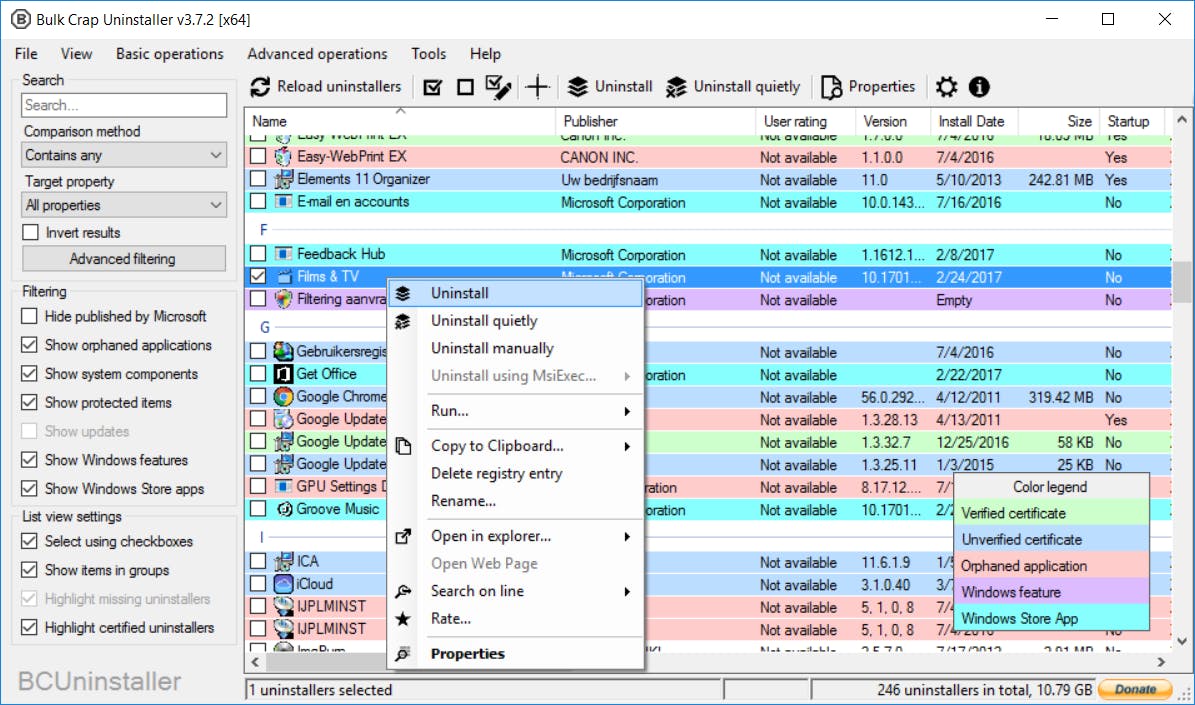Click the star icon beside Rate
This screenshot has width=1195, height=705.
click(403, 619)
